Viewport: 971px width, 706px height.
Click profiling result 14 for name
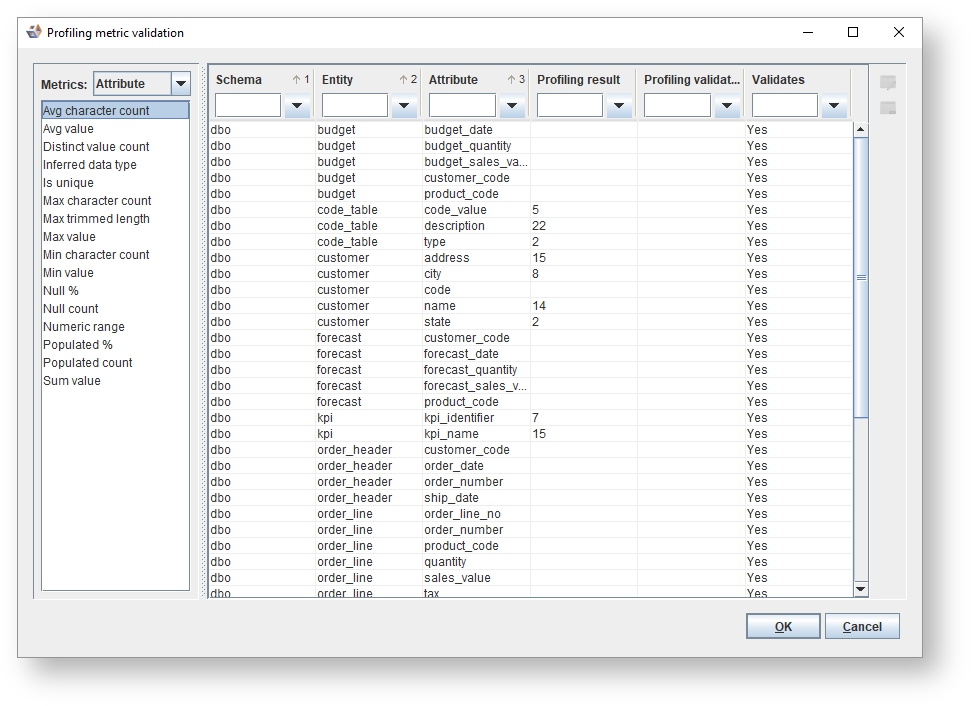(x=583, y=306)
